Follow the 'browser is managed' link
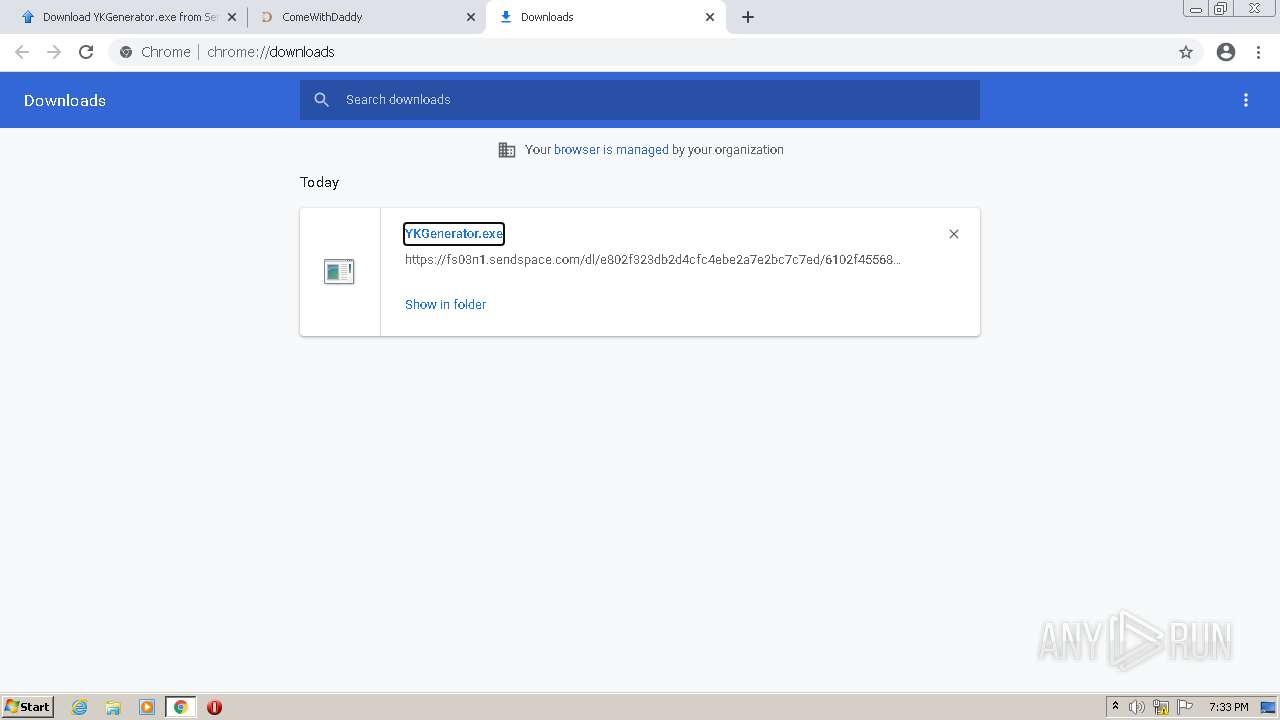The height and width of the screenshot is (720, 1280). click(x=611, y=150)
